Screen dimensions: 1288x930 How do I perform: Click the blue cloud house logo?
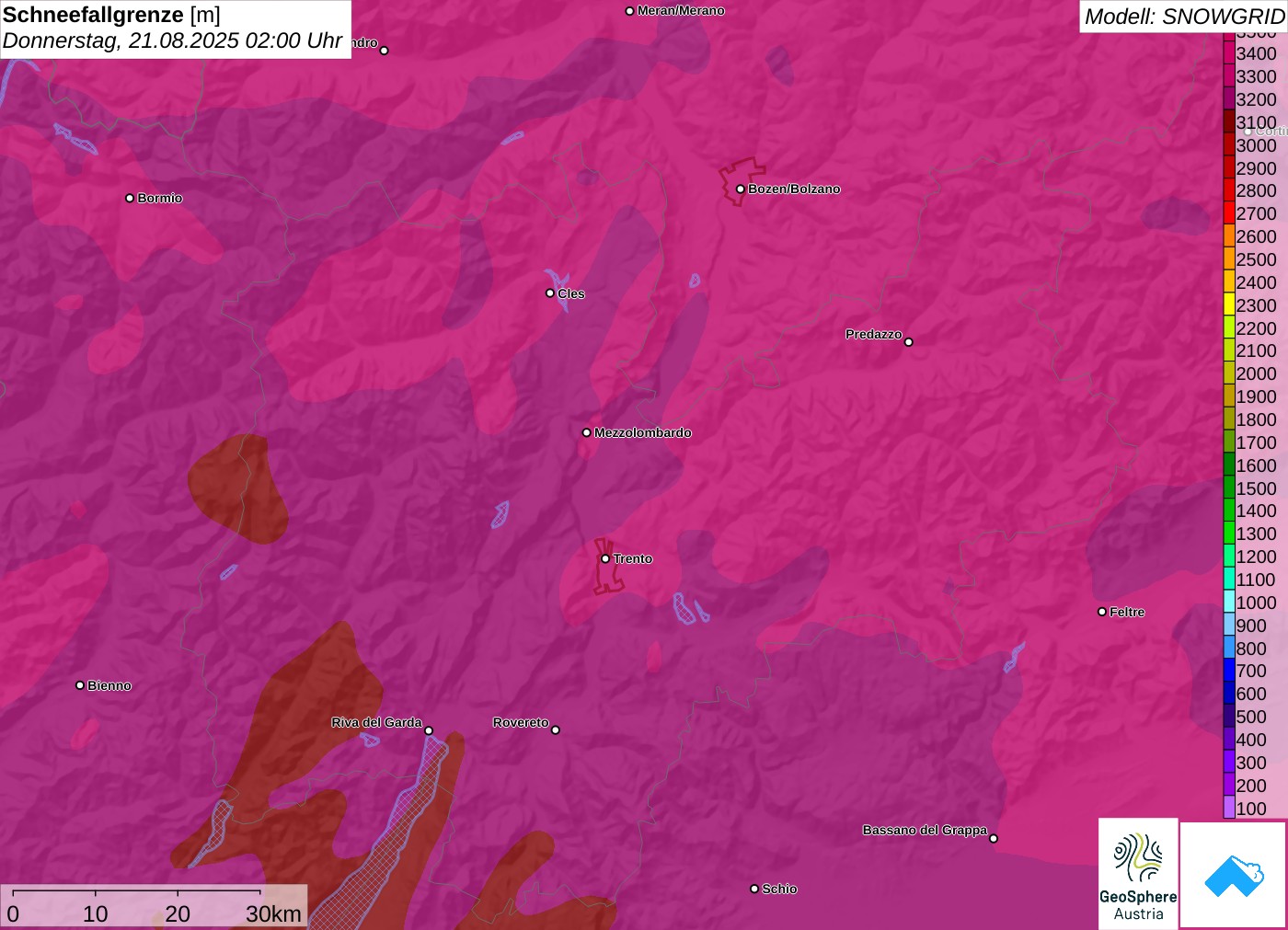click(x=1234, y=875)
